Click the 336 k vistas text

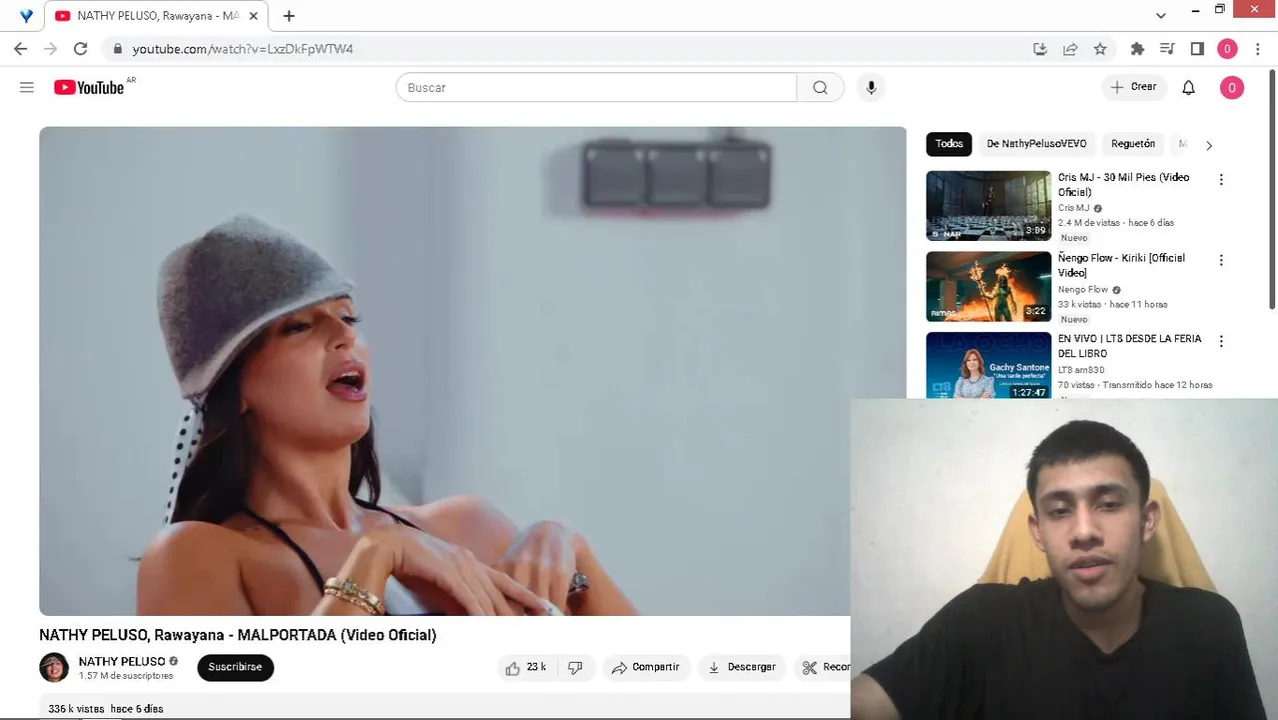76,709
